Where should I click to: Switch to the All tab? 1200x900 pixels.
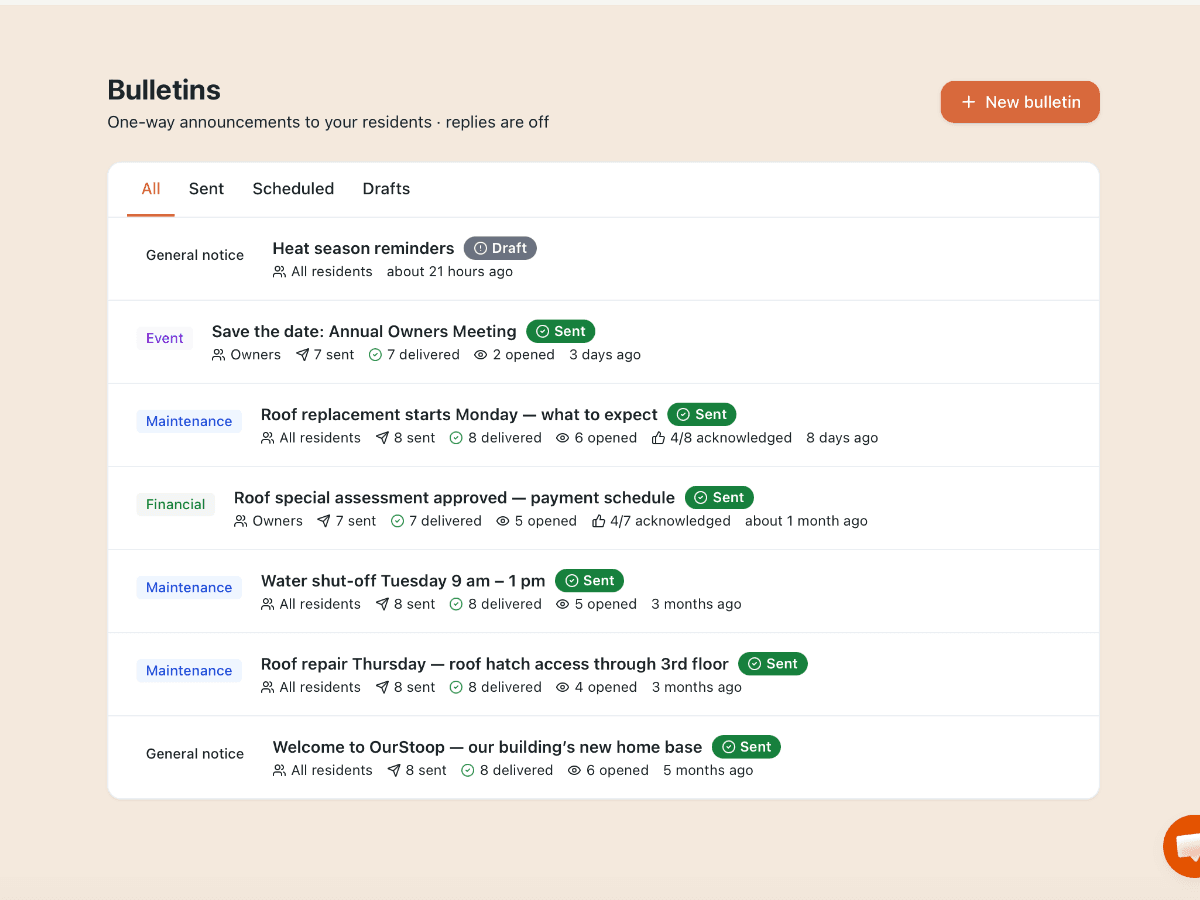coord(151,189)
